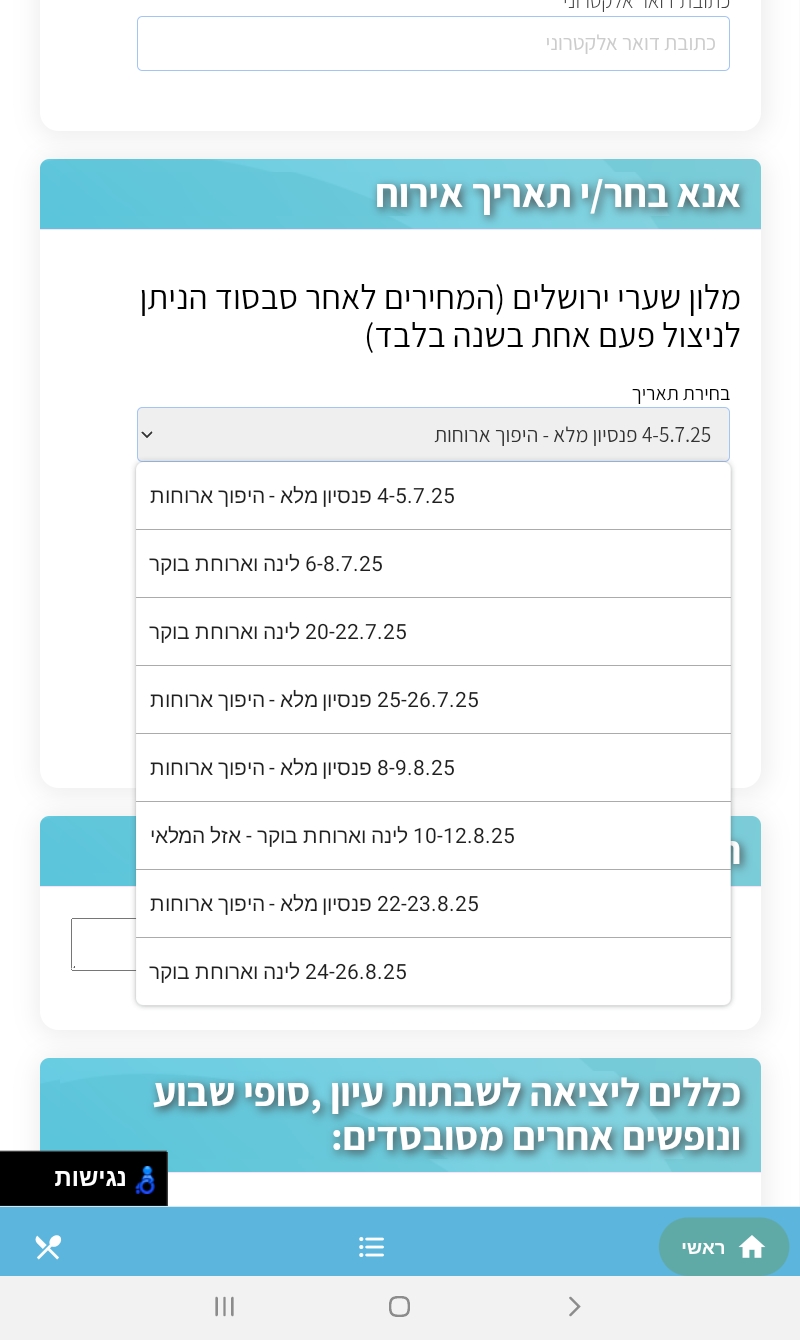The width and height of the screenshot is (800, 1340).
Task: Pick the 22-23.8.25 פנסיון מלא option
Action: point(433,903)
